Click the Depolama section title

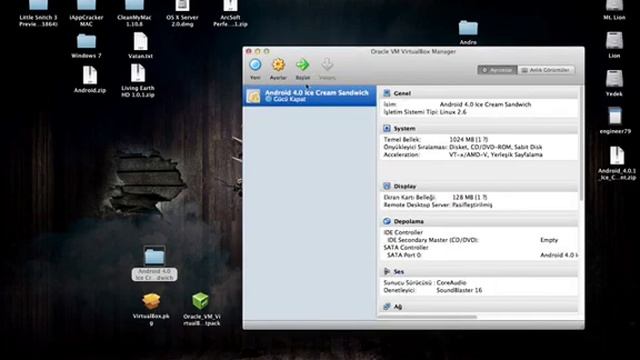click(409, 222)
